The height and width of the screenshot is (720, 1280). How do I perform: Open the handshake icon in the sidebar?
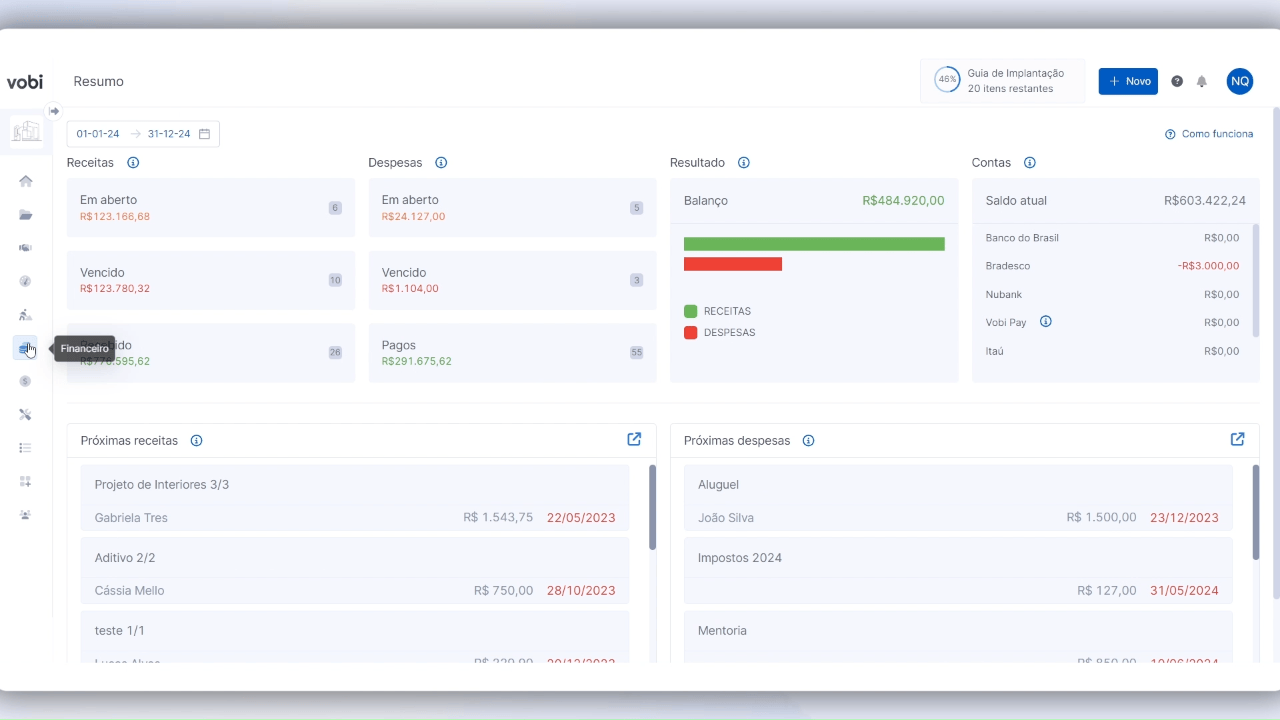click(26, 248)
